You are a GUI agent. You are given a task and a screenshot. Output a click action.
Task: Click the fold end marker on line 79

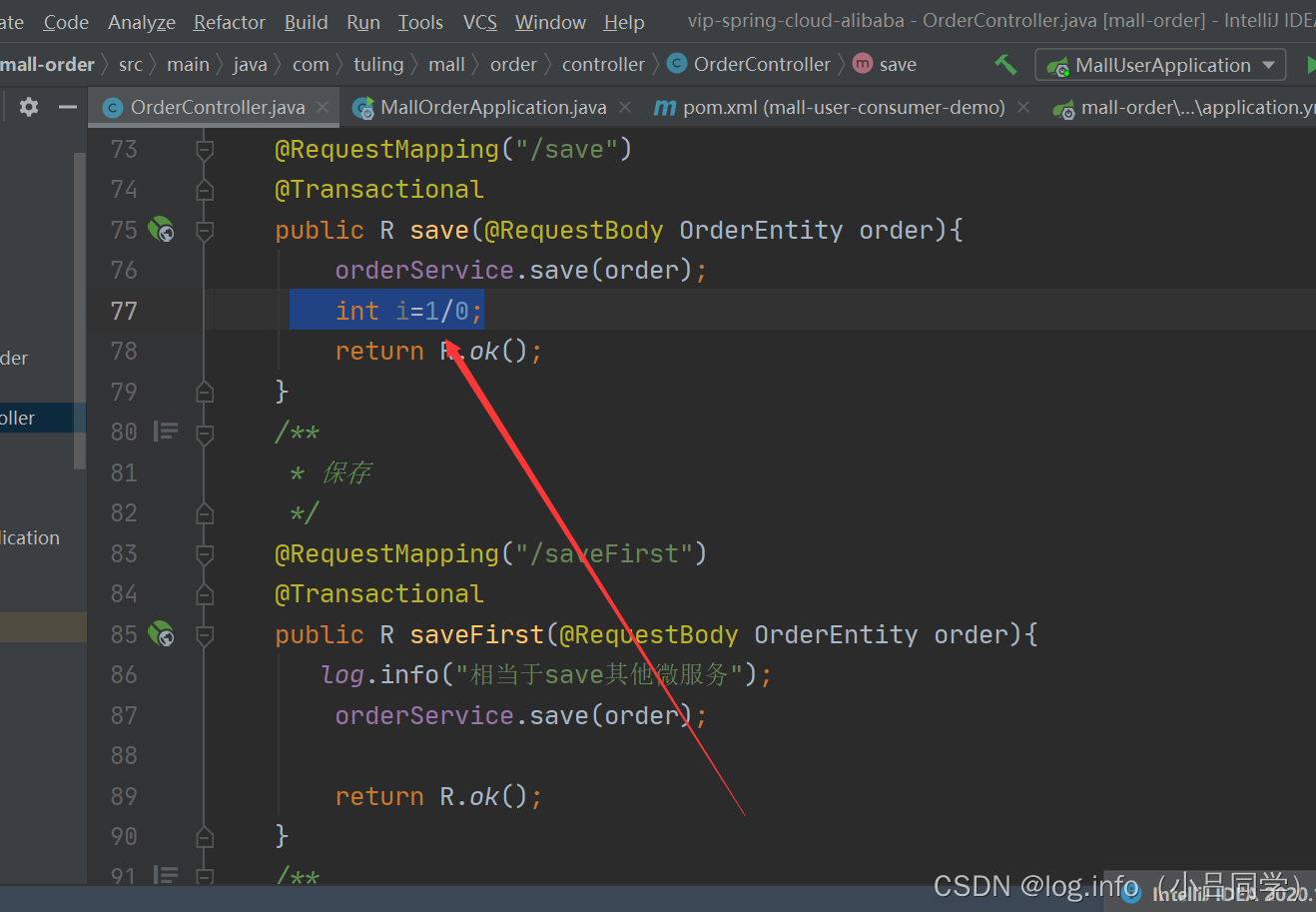[x=205, y=392]
